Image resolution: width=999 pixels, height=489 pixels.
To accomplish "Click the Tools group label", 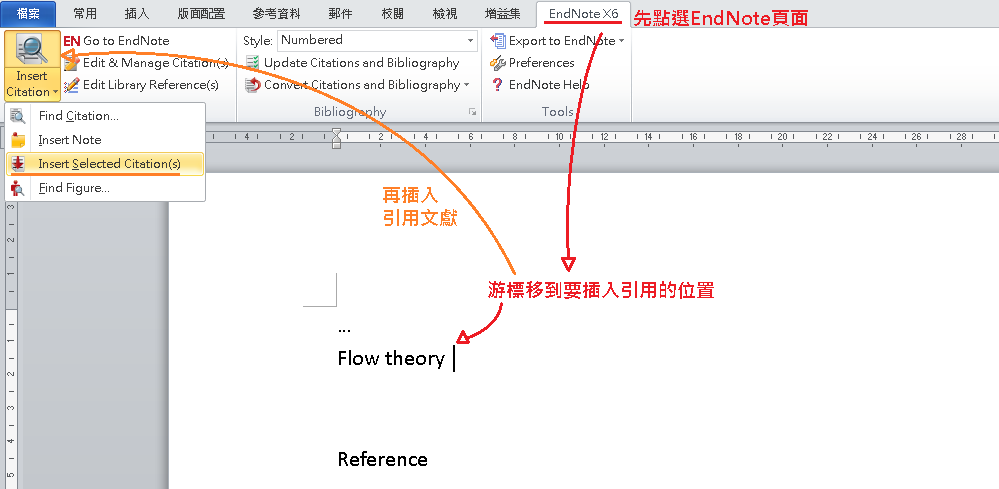I will pos(557,112).
